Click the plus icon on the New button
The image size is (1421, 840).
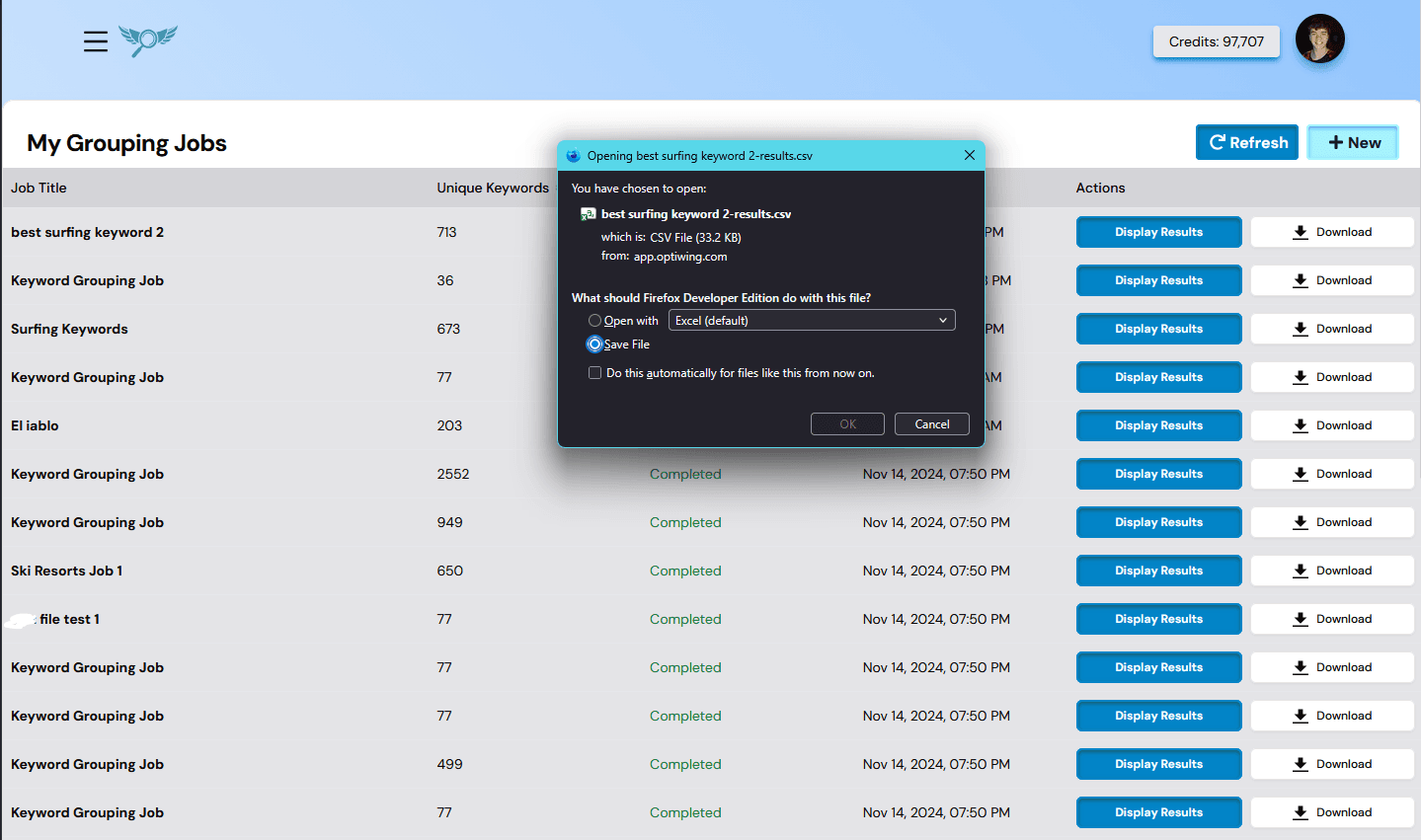coord(1335,142)
